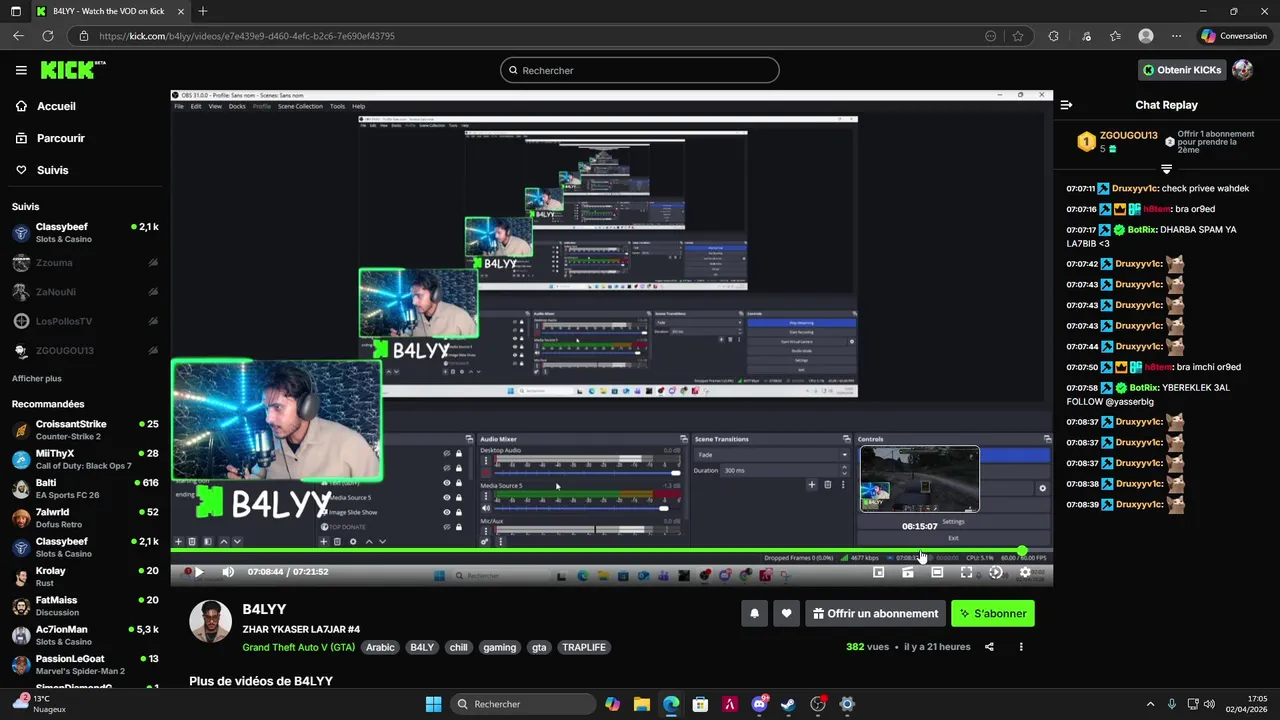The height and width of the screenshot is (720, 1280).
Task: Add page to favorites star icon
Action: (1018, 36)
